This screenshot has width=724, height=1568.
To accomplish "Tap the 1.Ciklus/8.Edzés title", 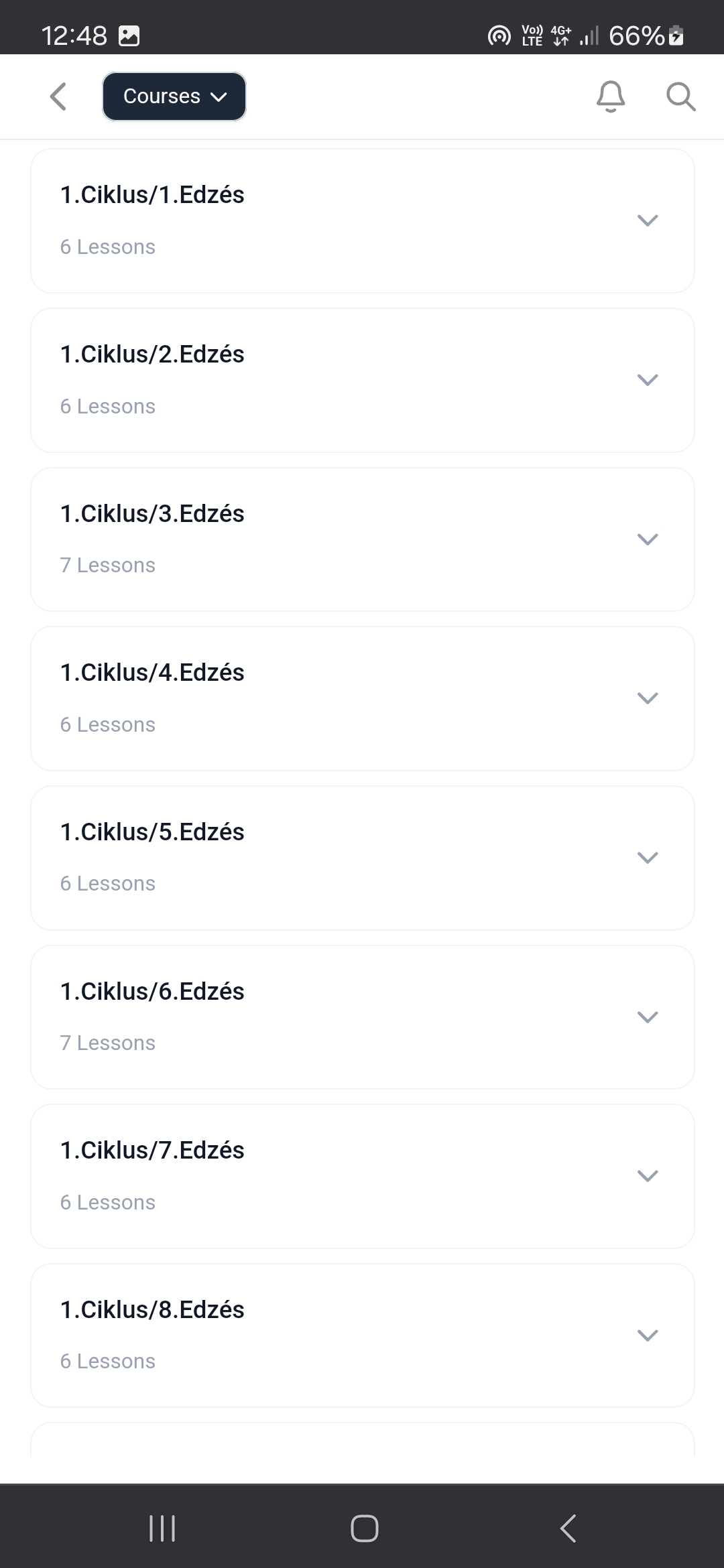I will coord(152,1310).
